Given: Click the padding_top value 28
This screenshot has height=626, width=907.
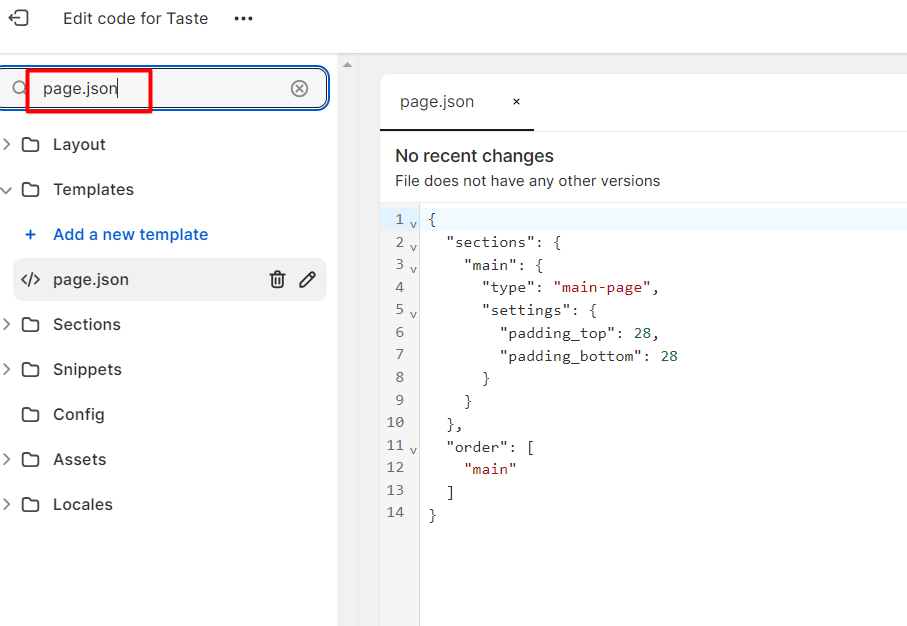Looking at the screenshot, I should (642, 333).
